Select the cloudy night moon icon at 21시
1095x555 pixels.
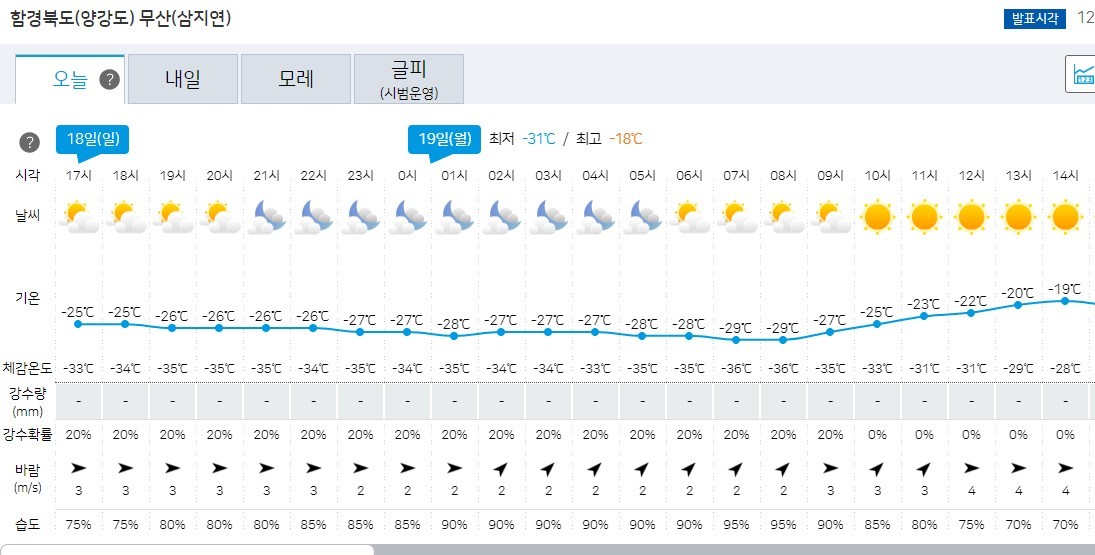(x=266, y=215)
